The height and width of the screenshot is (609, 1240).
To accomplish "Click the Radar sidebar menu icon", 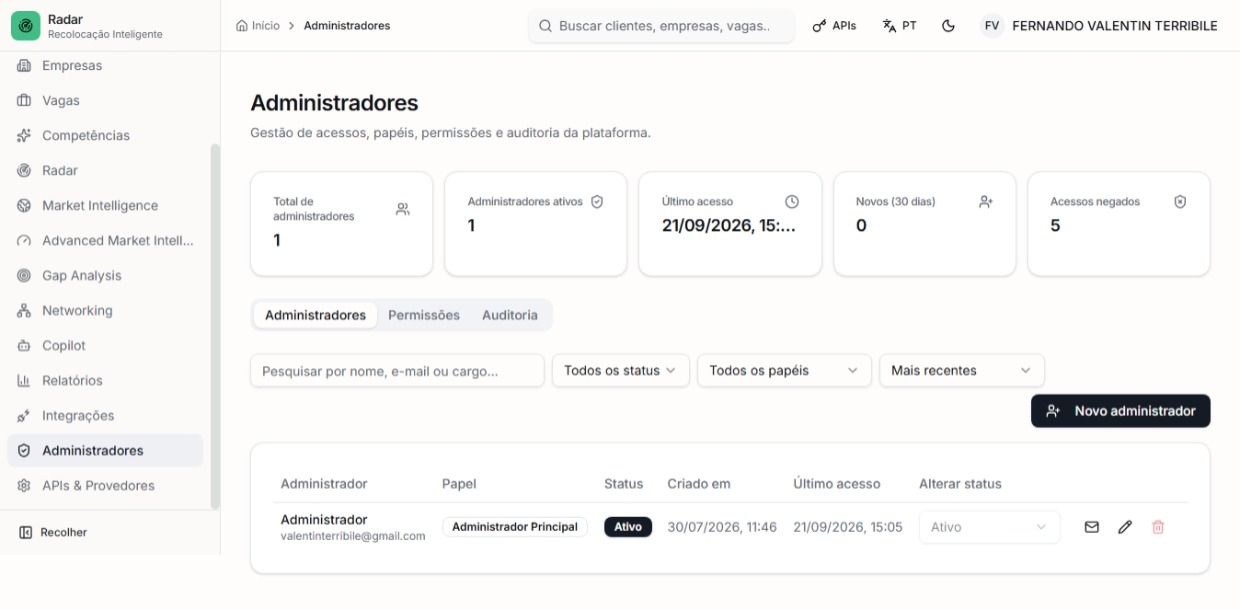I will click(x=24, y=171).
